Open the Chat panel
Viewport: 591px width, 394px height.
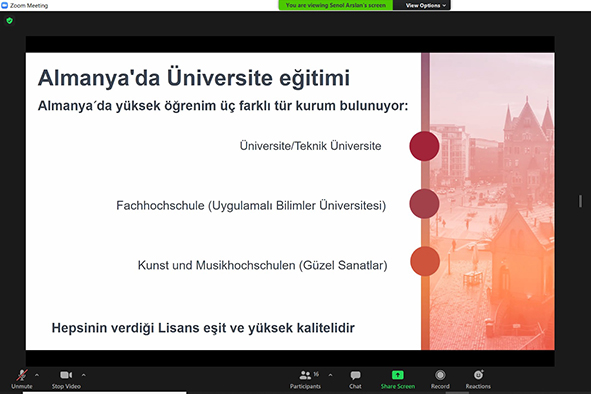[355, 379]
